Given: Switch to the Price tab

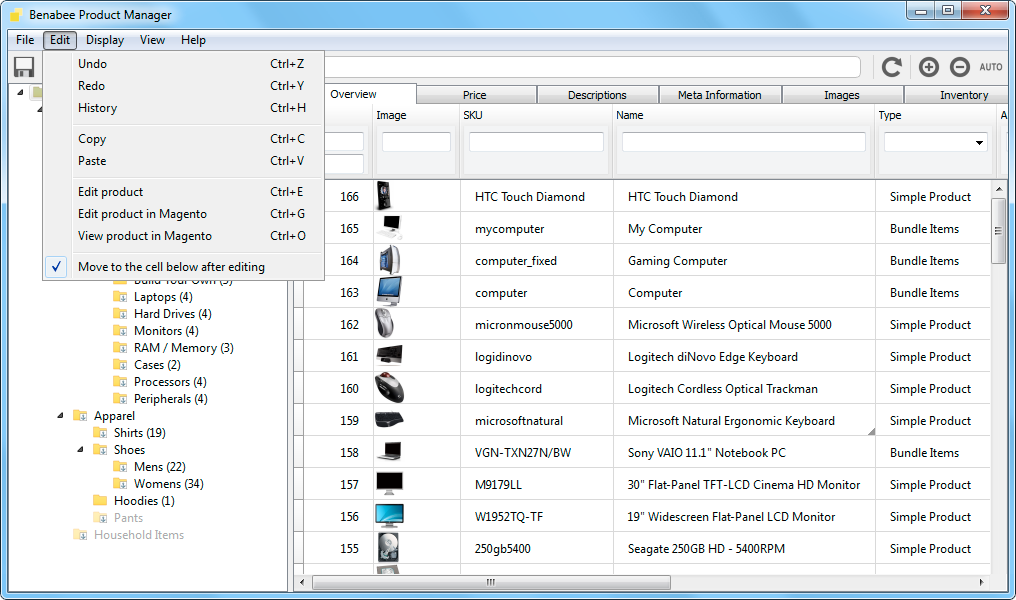Looking at the screenshot, I should (x=474, y=95).
